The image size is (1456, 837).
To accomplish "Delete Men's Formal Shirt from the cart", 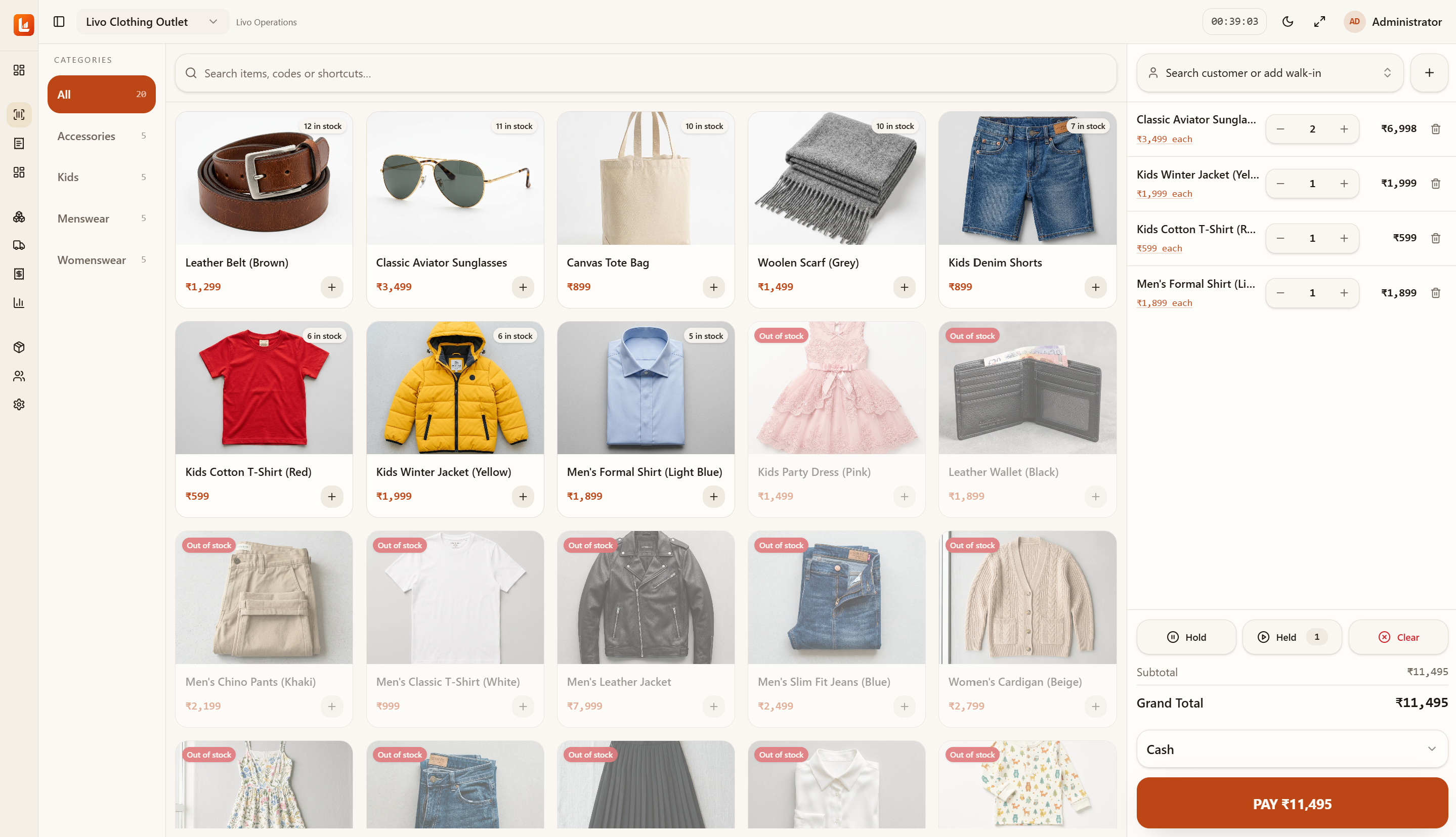I will (x=1435, y=293).
